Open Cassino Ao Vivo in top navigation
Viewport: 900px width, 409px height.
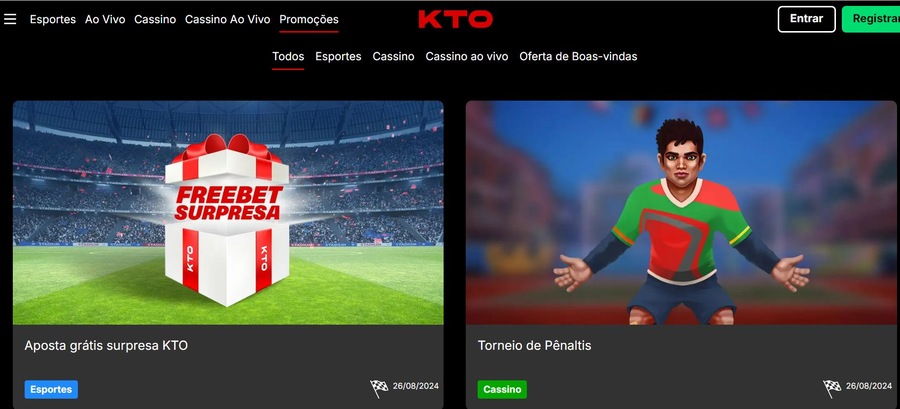(227, 19)
